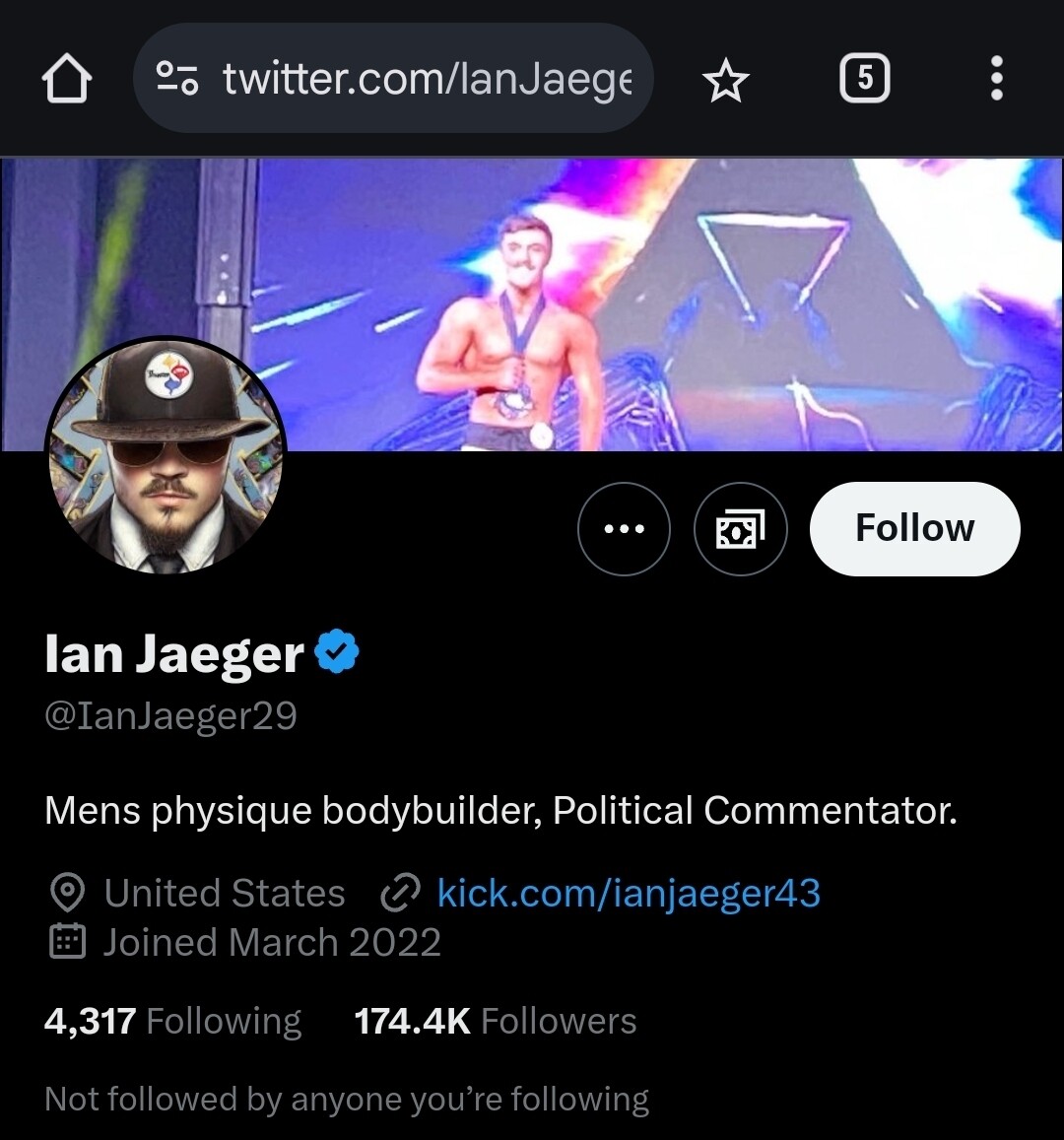Image resolution: width=1064 pixels, height=1140 pixels.
Task: View the 4,317 Following list
Action: [173, 1021]
